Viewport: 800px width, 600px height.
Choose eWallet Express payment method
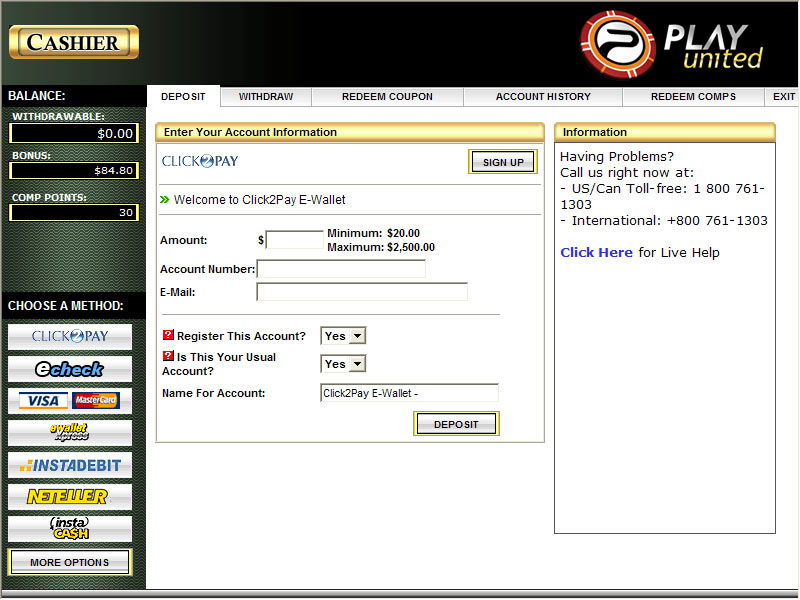tap(70, 433)
